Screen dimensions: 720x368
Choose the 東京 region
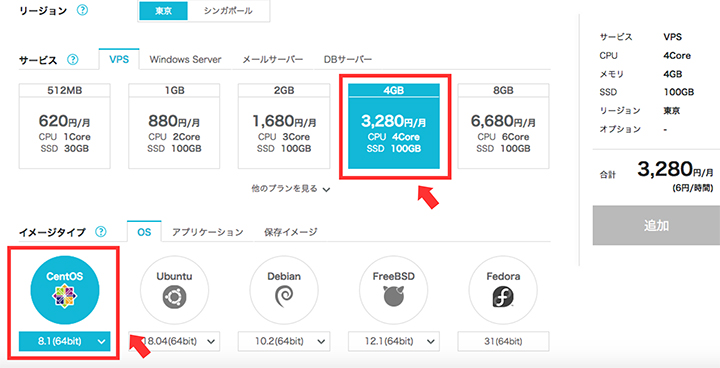(163, 11)
